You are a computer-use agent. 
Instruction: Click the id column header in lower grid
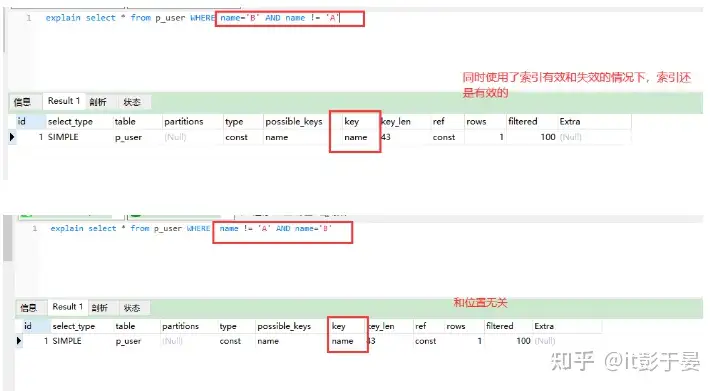coord(36,326)
